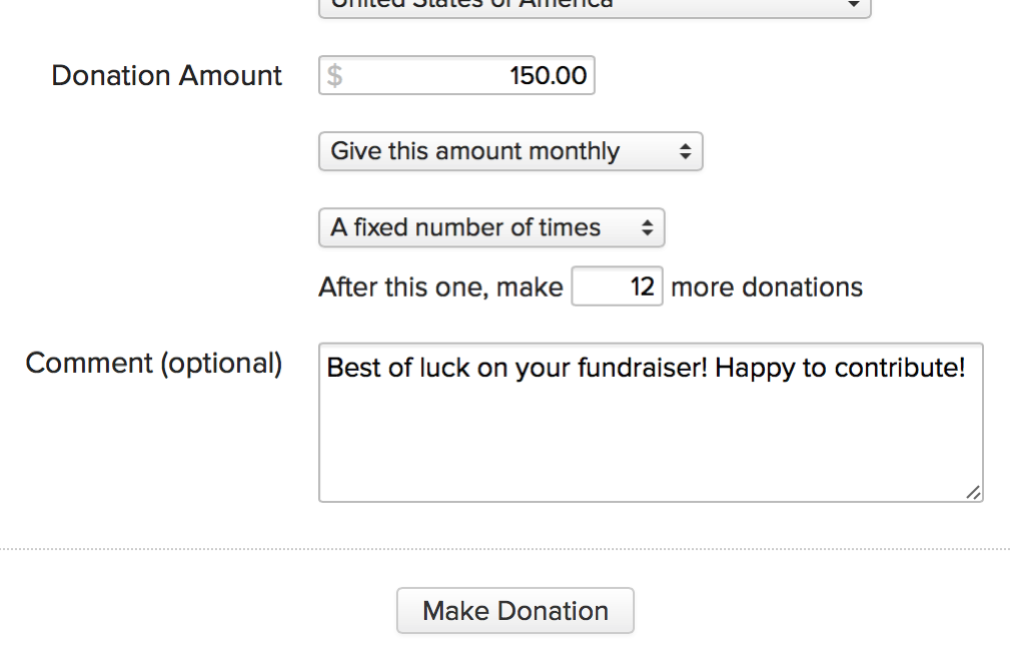1010x652 pixels.
Task: Click the arrows icon on fixed times dropdown
Action: pos(646,227)
